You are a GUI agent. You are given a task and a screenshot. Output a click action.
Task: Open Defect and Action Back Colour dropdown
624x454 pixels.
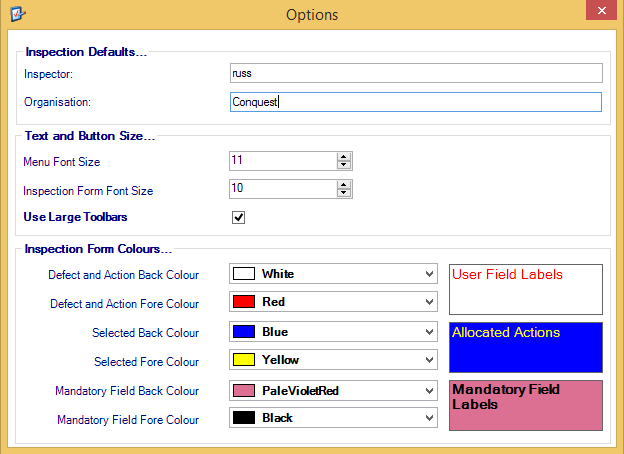click(333, 274)
